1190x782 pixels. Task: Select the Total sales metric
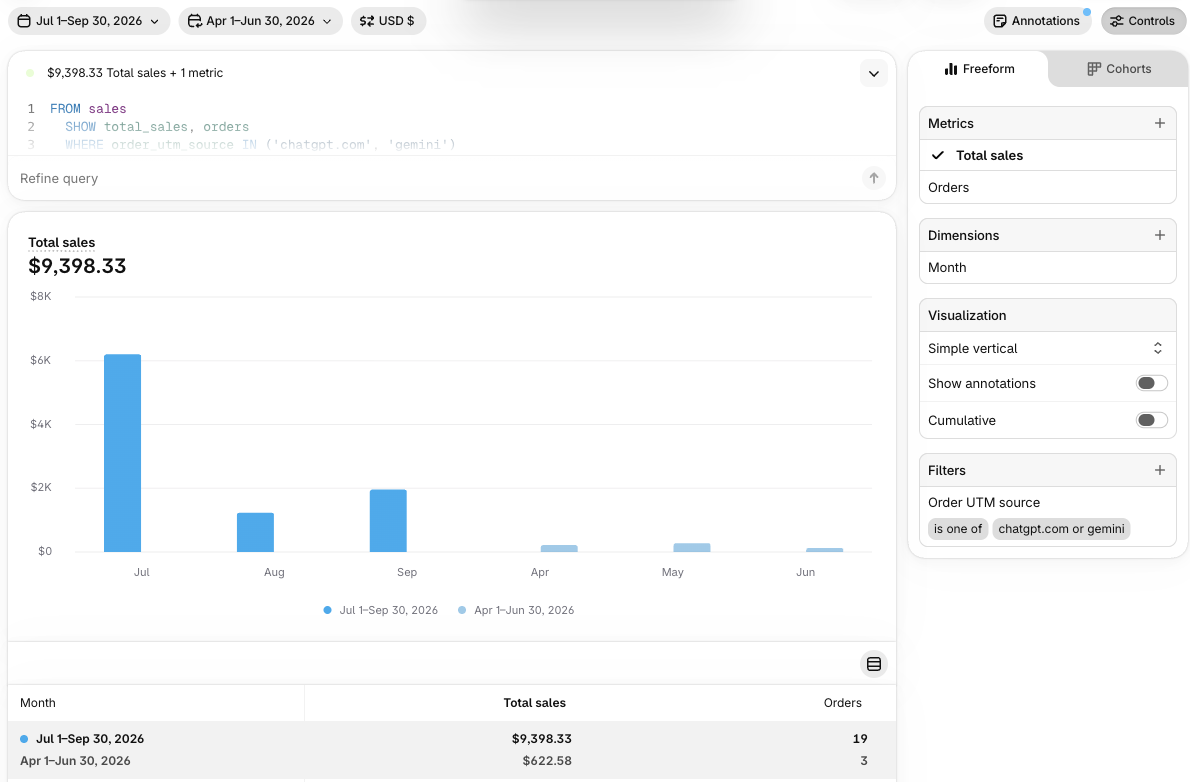1047,156
